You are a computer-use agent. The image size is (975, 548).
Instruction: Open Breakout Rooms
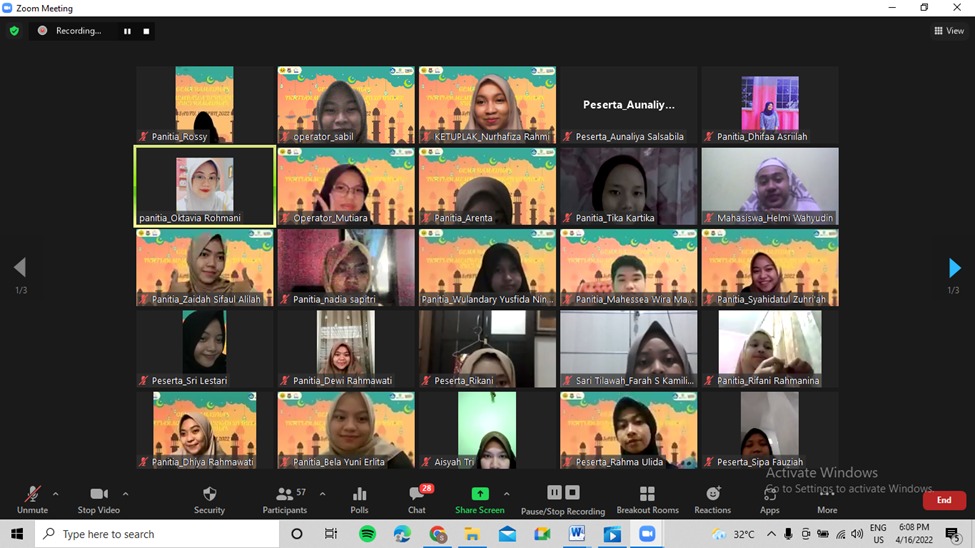tap(646, 498)
